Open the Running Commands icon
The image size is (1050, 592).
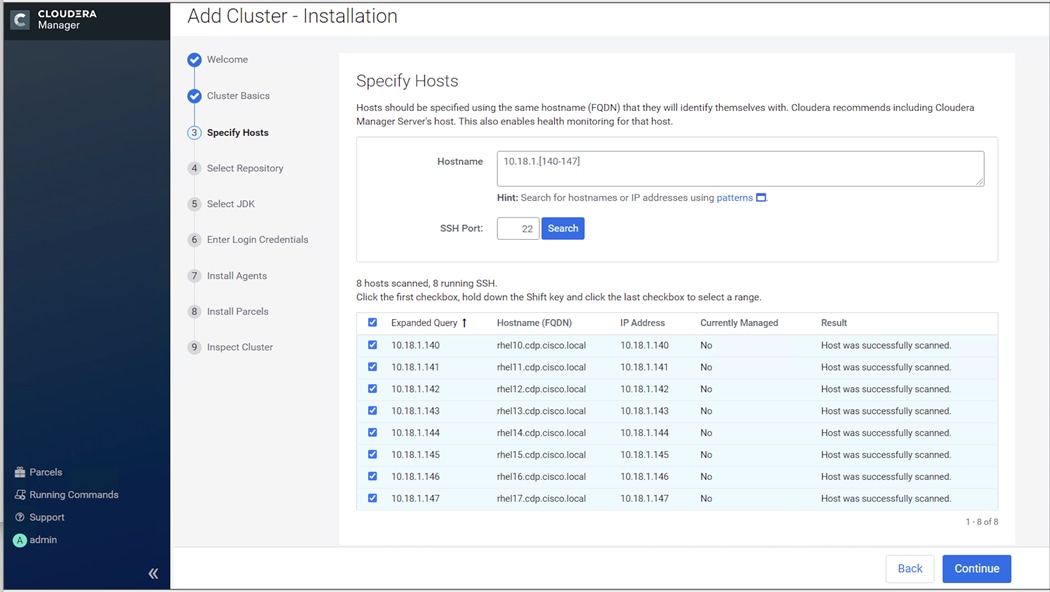click(x=20, y=495)
